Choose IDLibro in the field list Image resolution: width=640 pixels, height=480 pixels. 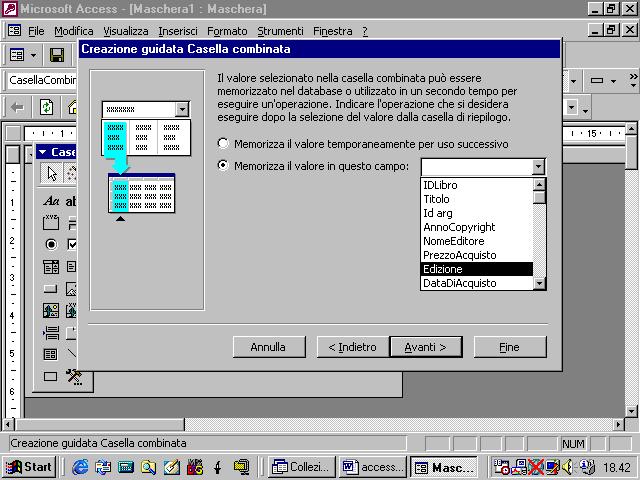tap(477, 185)
